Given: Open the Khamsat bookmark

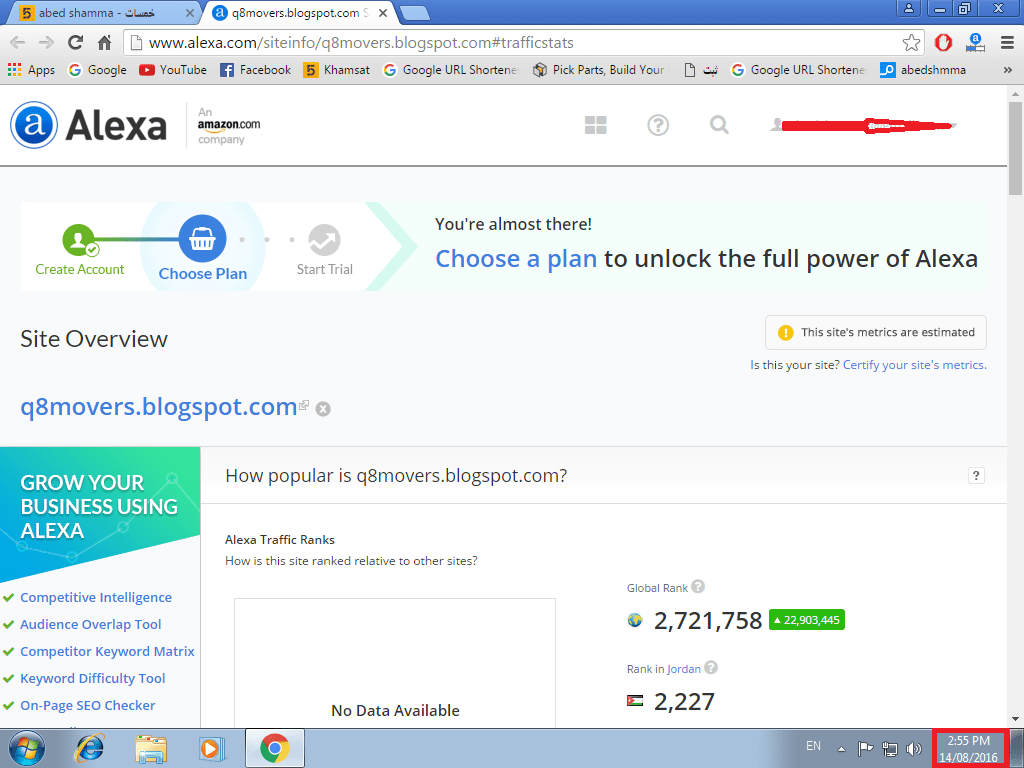Looking at the screenshot, I should coord(336,70).
